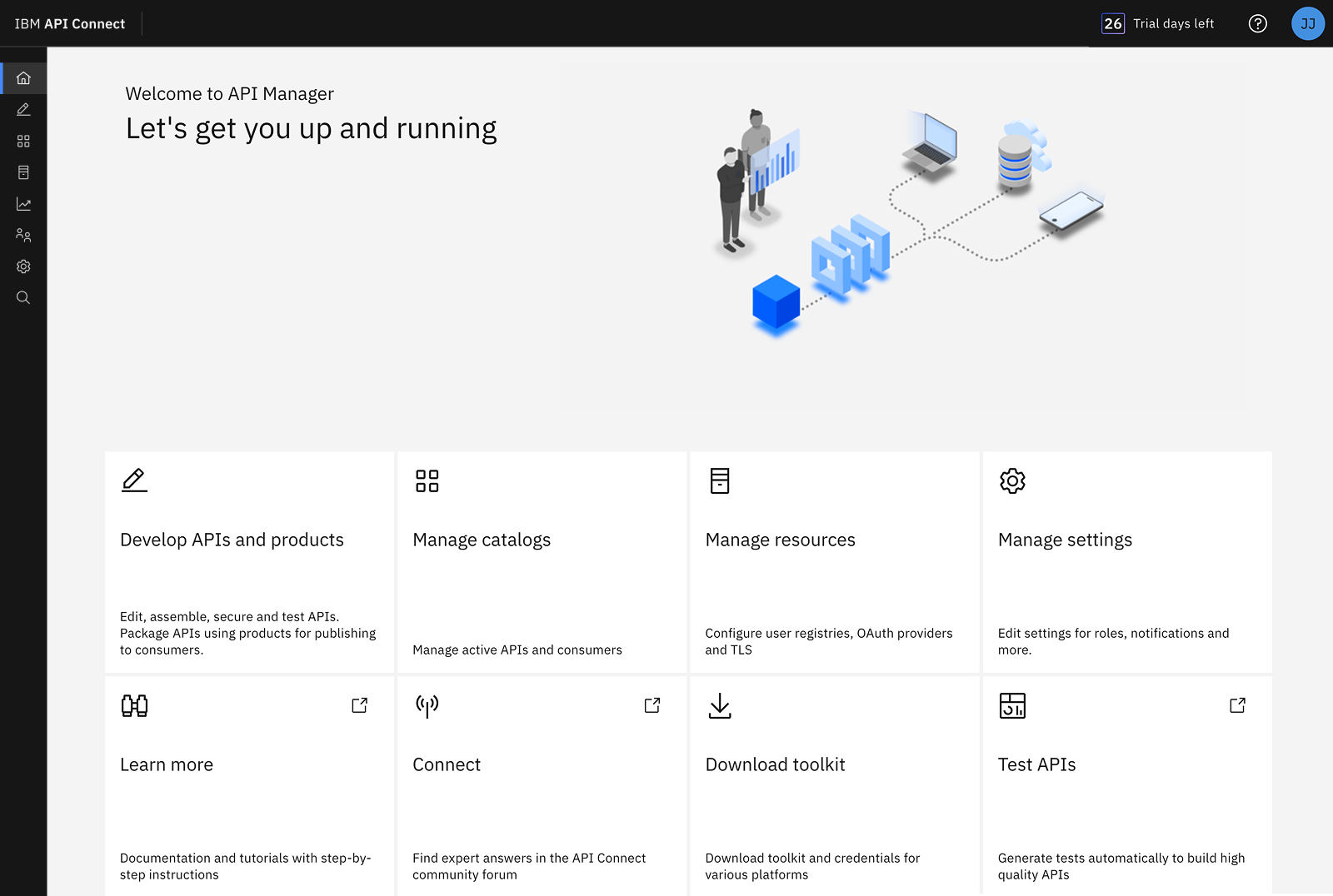
Task: Click external link icon on Connect card
Action: [652, 705]
